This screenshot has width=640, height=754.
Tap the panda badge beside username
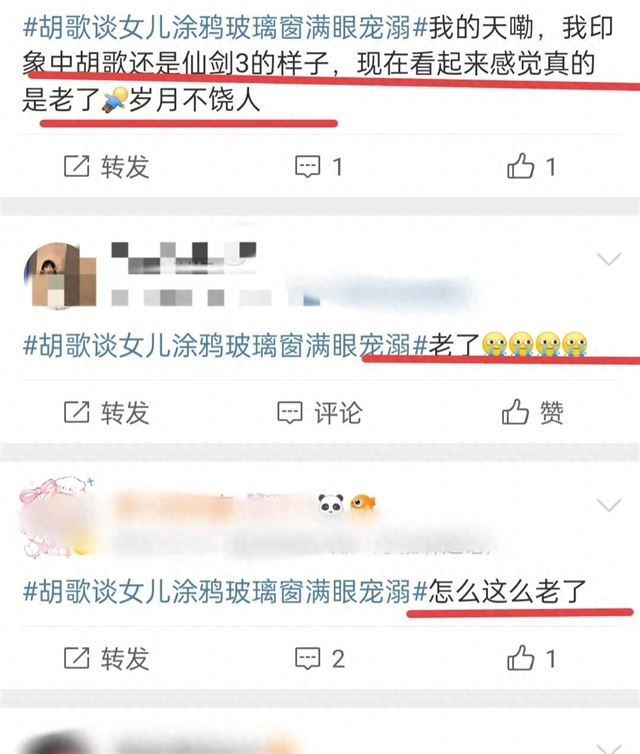click(331, 504)
